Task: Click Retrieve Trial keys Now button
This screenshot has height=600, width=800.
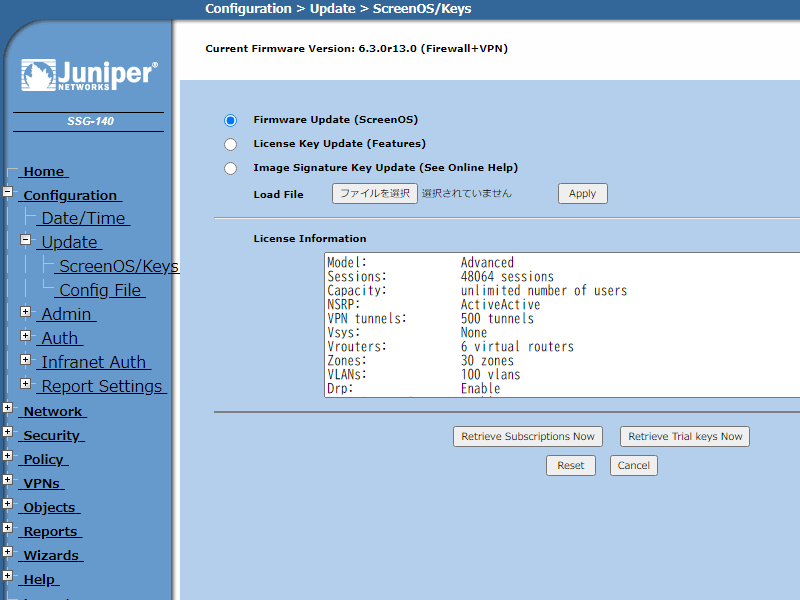Action: click(x=685, y=436)
